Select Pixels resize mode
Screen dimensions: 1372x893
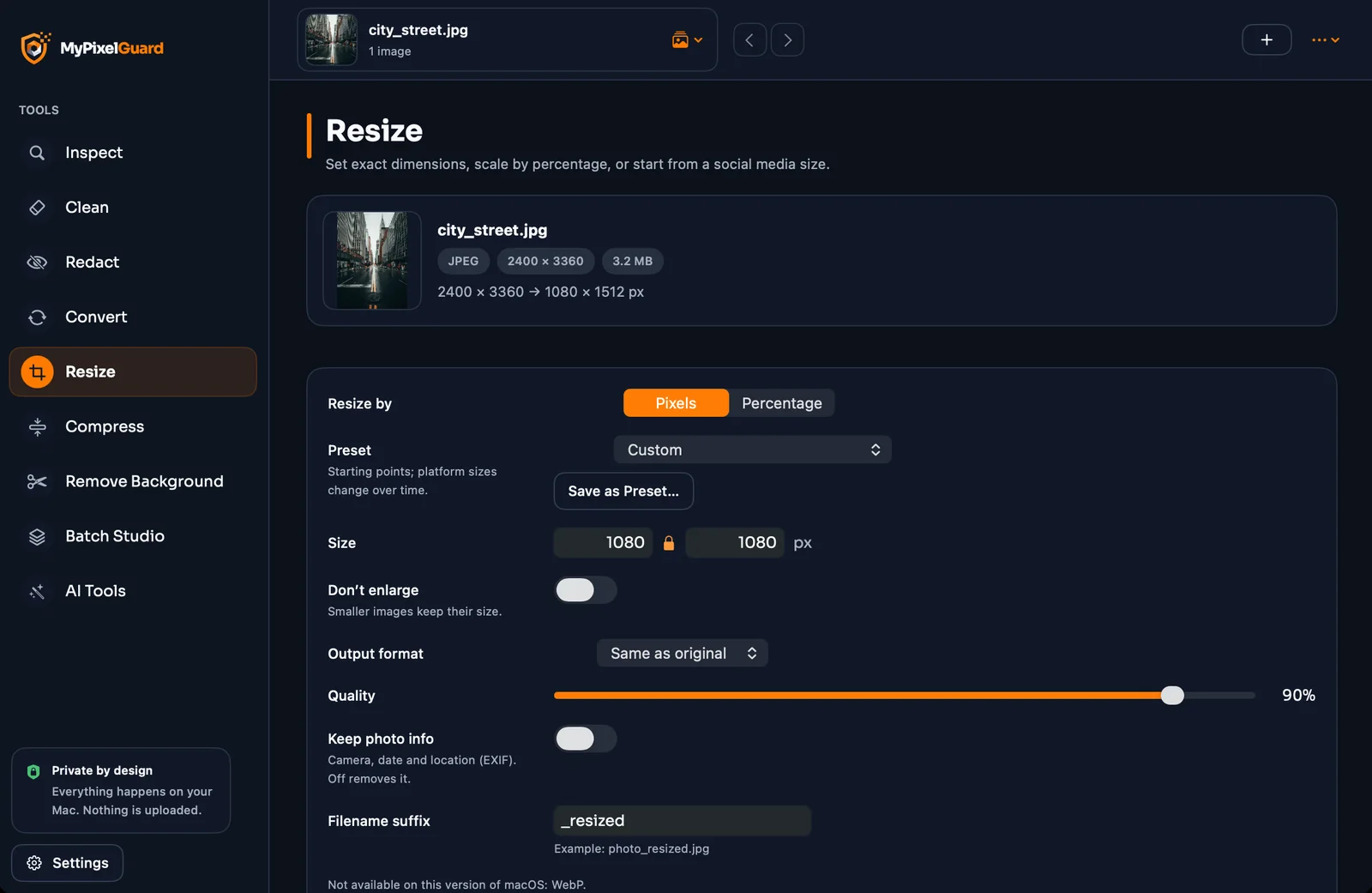676,403
